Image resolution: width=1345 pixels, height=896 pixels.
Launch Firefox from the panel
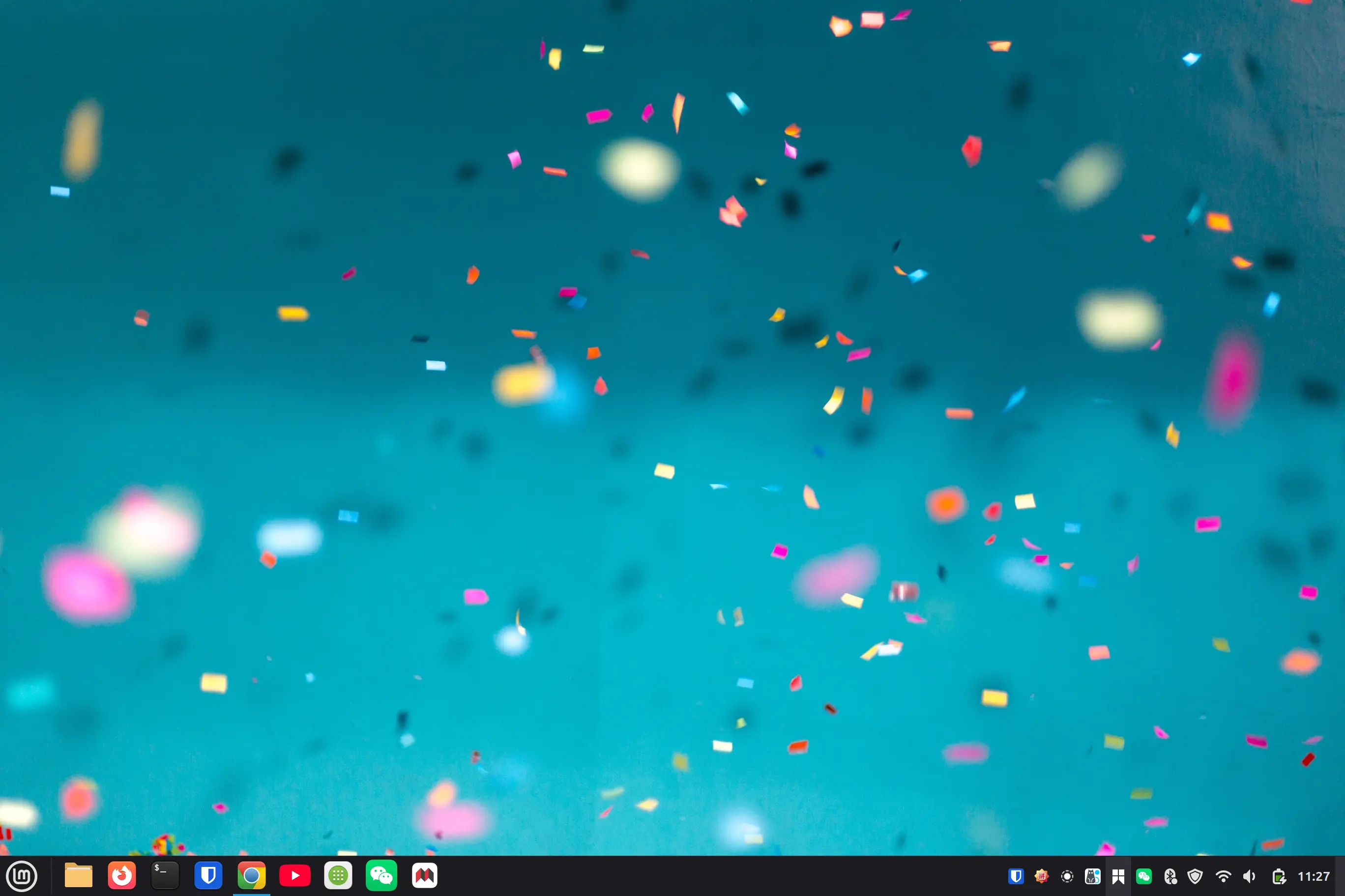(x=122, y=875)
